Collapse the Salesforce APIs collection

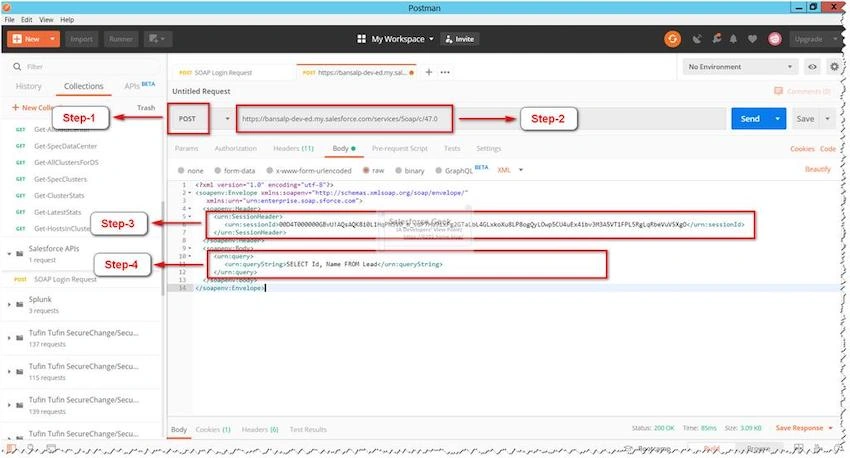[x=9, y=254]
